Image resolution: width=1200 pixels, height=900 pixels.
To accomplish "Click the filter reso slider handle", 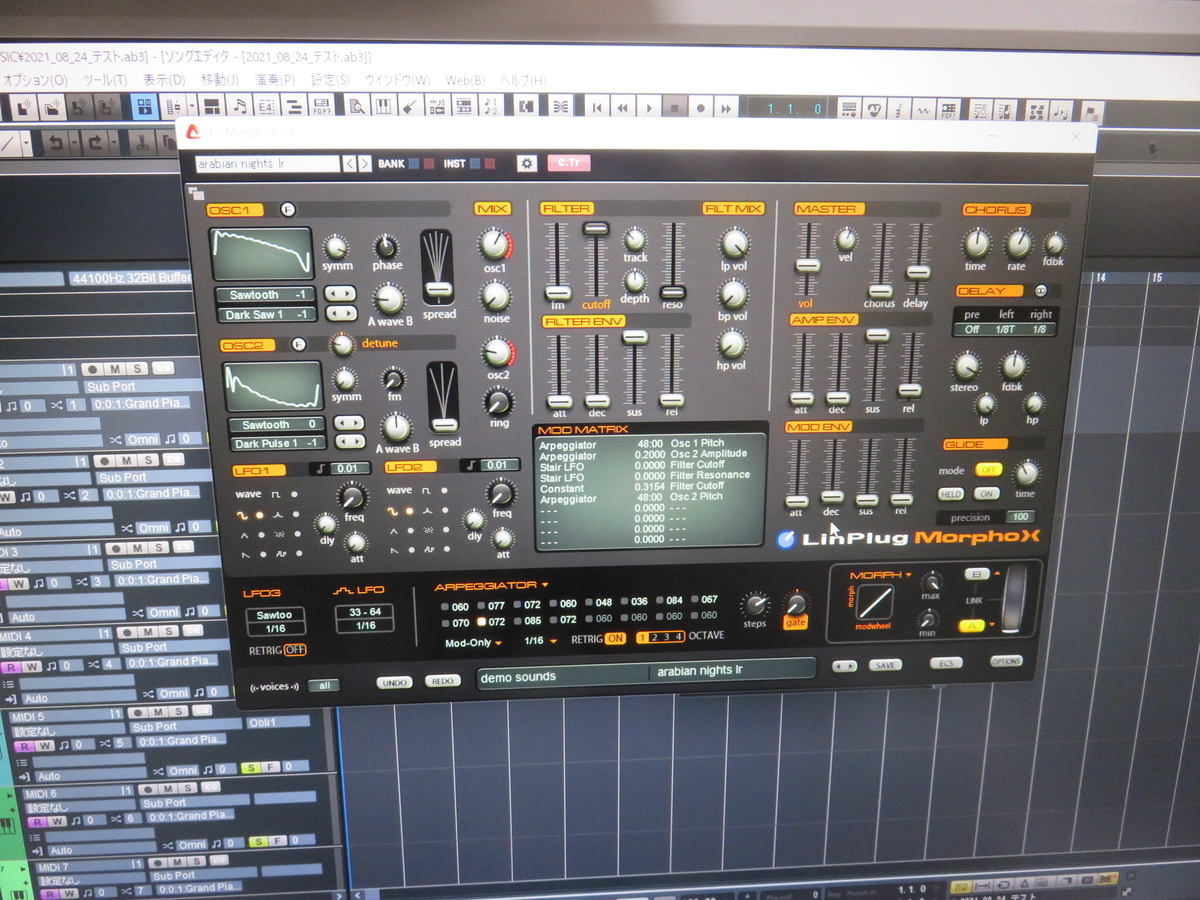I will 673,293.
